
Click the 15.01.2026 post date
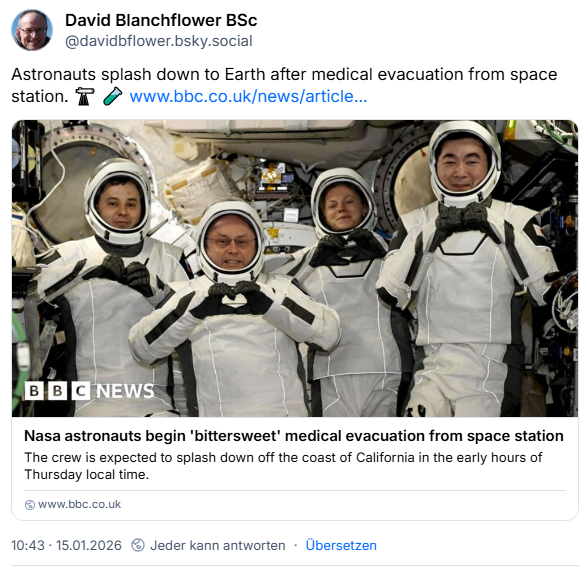point(89,545)
